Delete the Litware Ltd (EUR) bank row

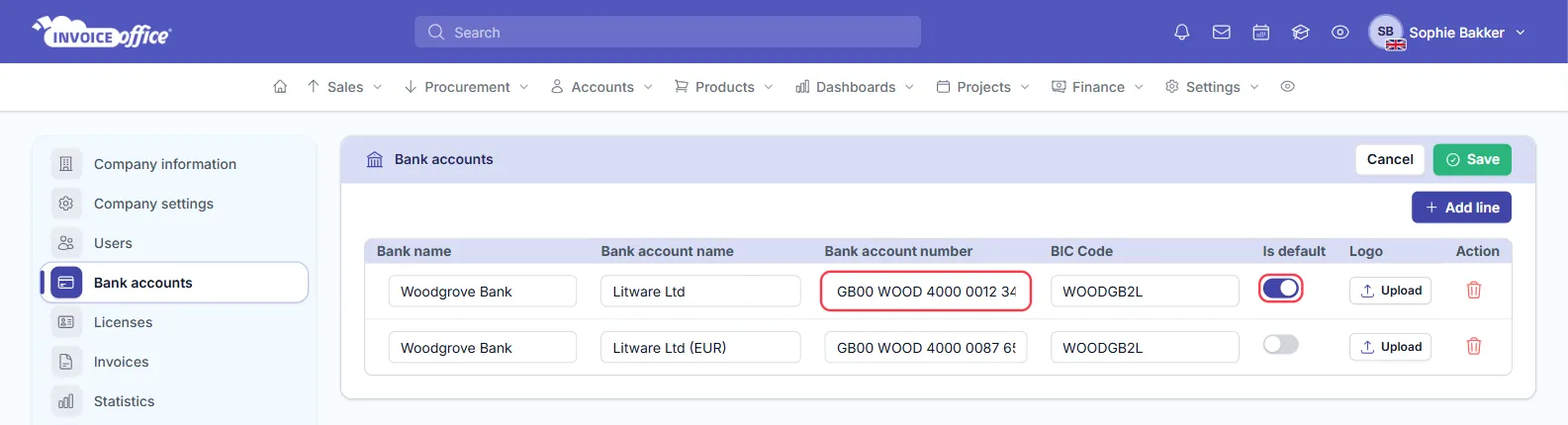[1474, 347]
